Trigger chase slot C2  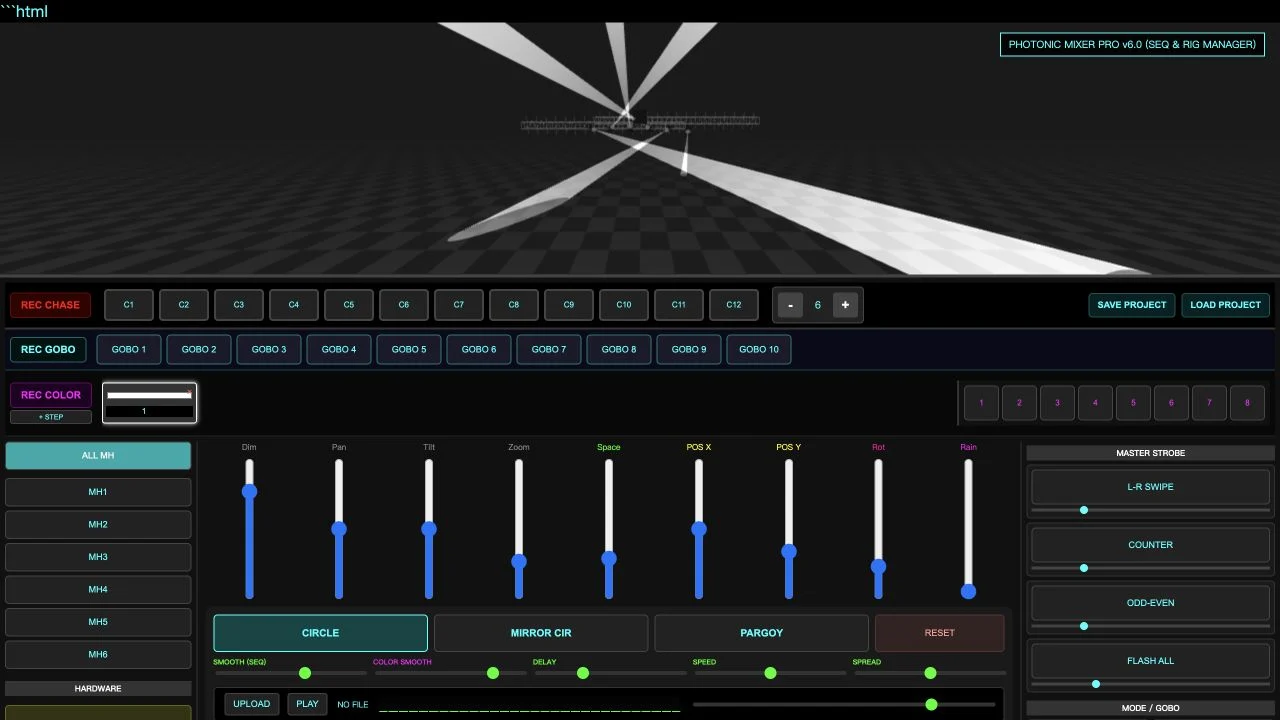(x=184, y=305)
